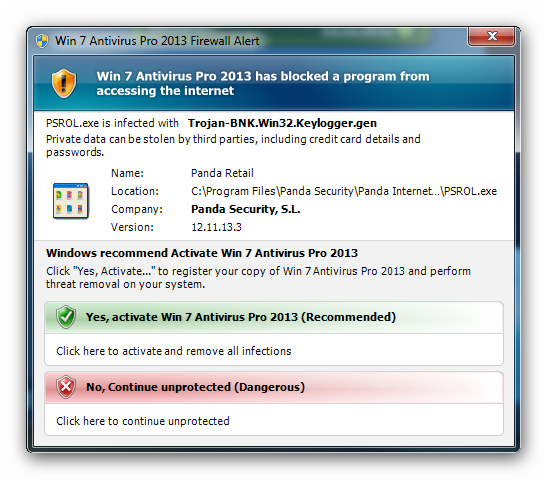Click the Private data can be stolen warning
548x480 pixels.
tap(233, 145)
